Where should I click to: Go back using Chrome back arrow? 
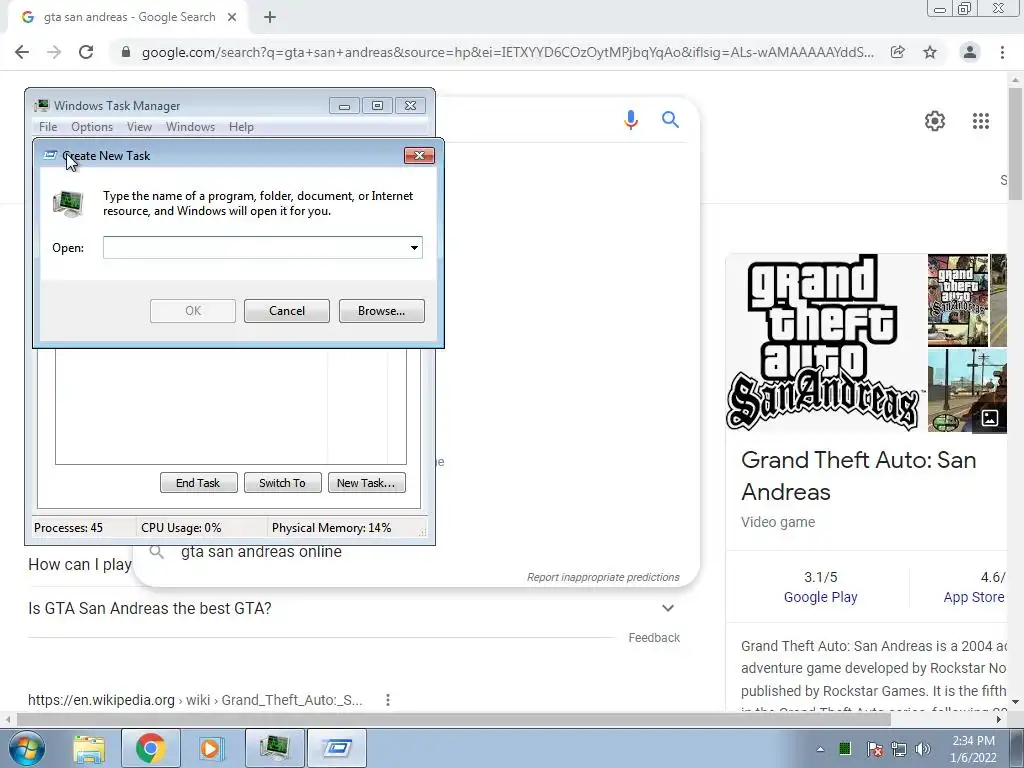(x=22, y=52)
